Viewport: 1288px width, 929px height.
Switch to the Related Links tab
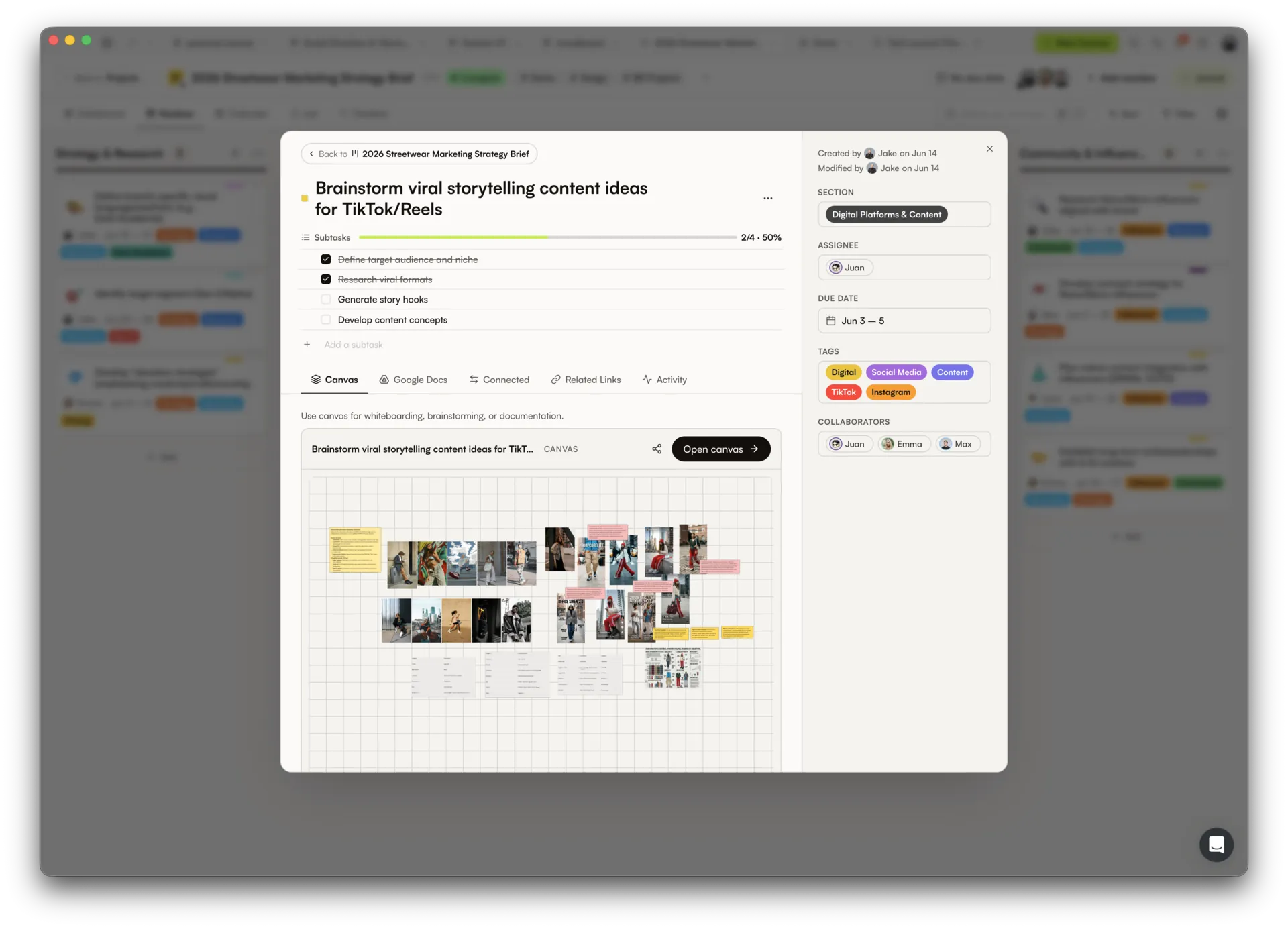pyautogui.click(x=586, y=380)
